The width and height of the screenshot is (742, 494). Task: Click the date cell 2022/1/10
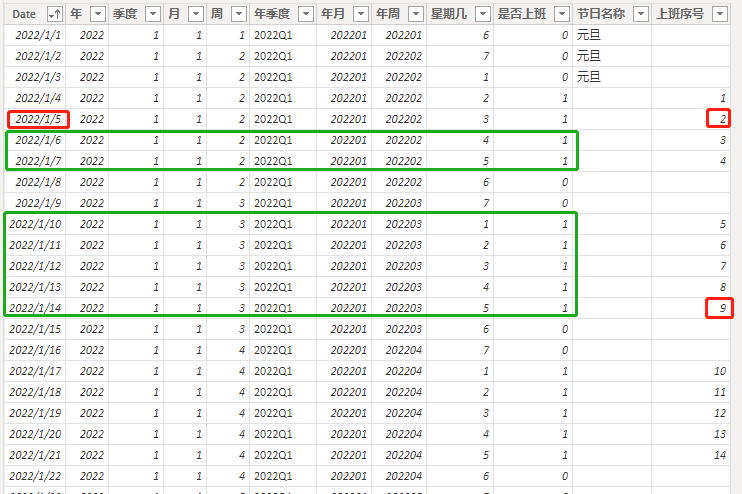35,224
